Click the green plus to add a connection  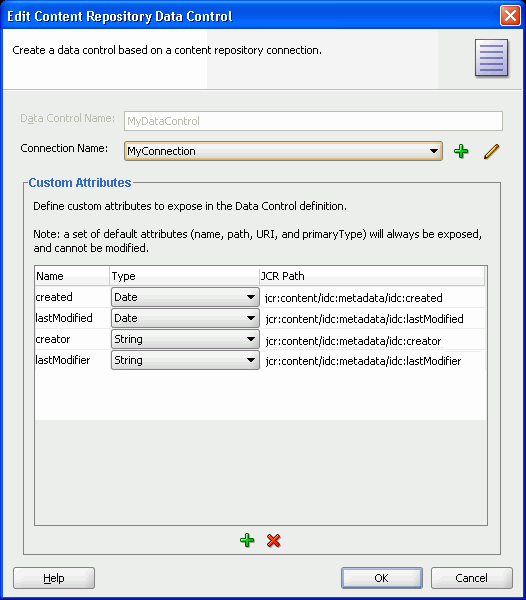pos(461,151)
